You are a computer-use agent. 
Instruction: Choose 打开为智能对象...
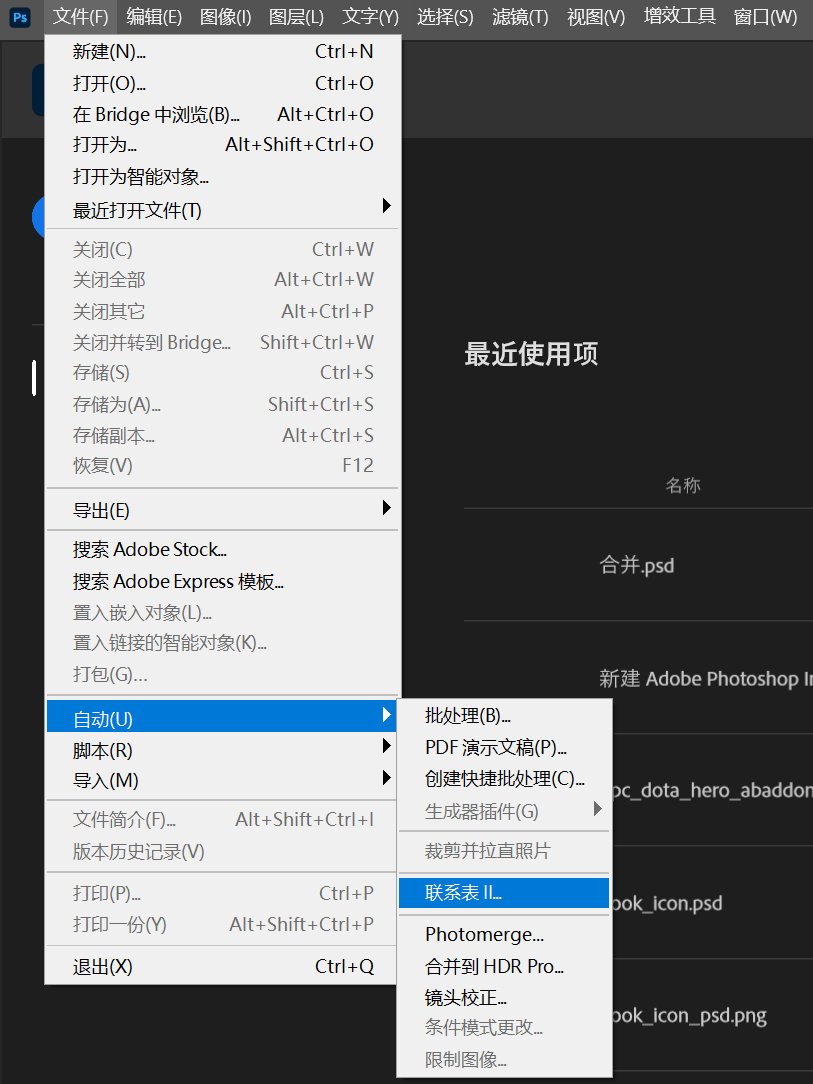[x=222, y=176]
